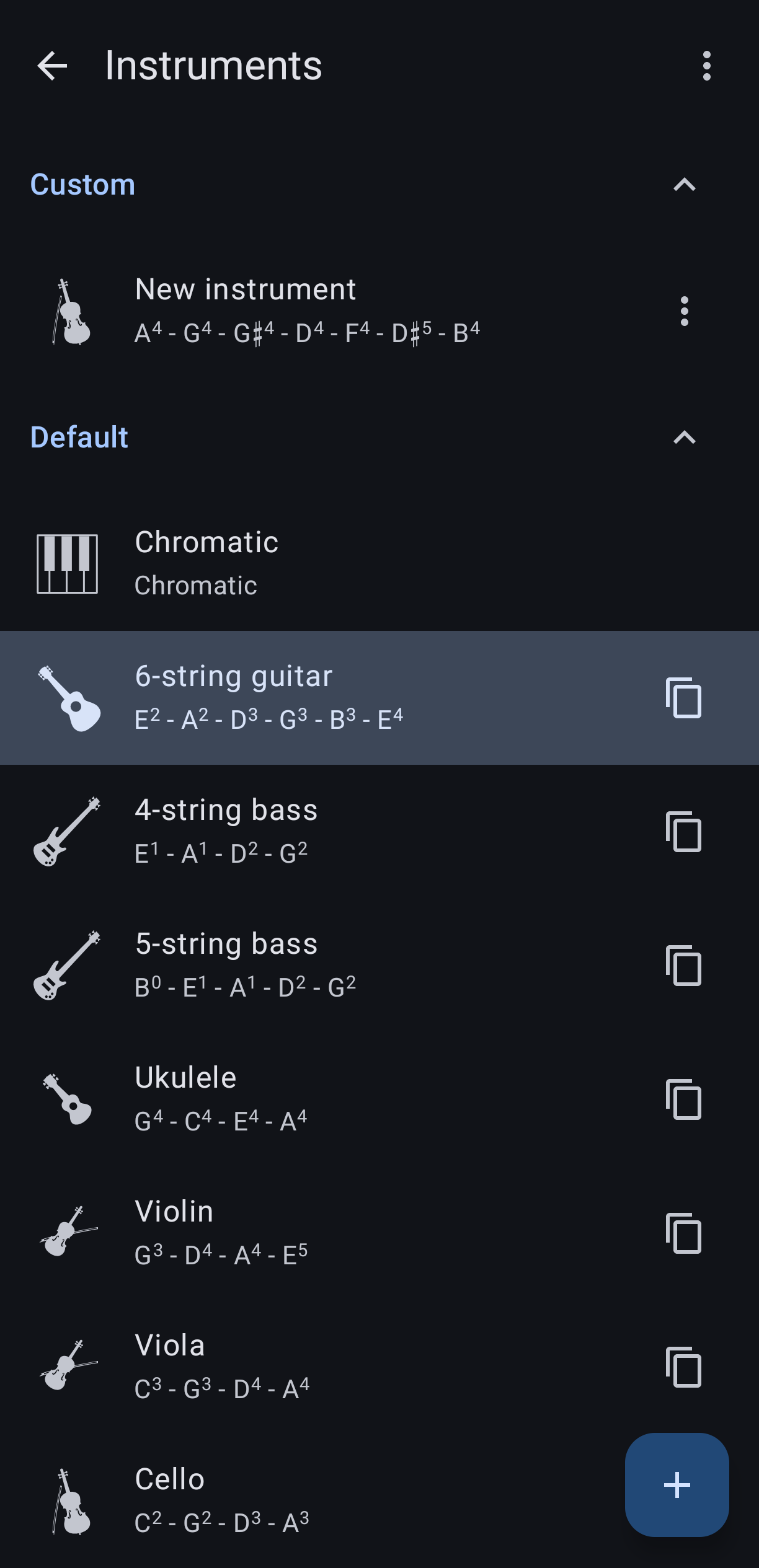Duplicate the 5-string bass instrument
The image size is (759, 1568).
point(683,966)
